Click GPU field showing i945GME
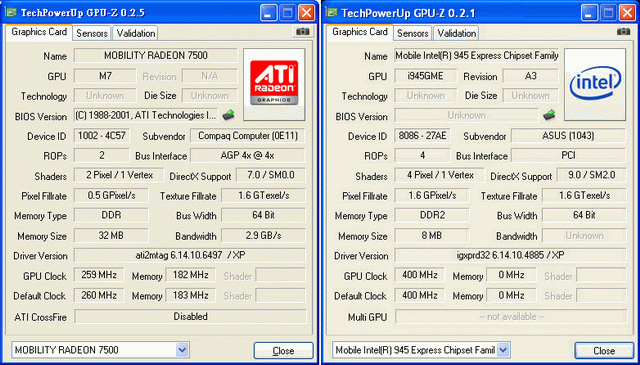The image size is (640, 365). pos(426,76)
